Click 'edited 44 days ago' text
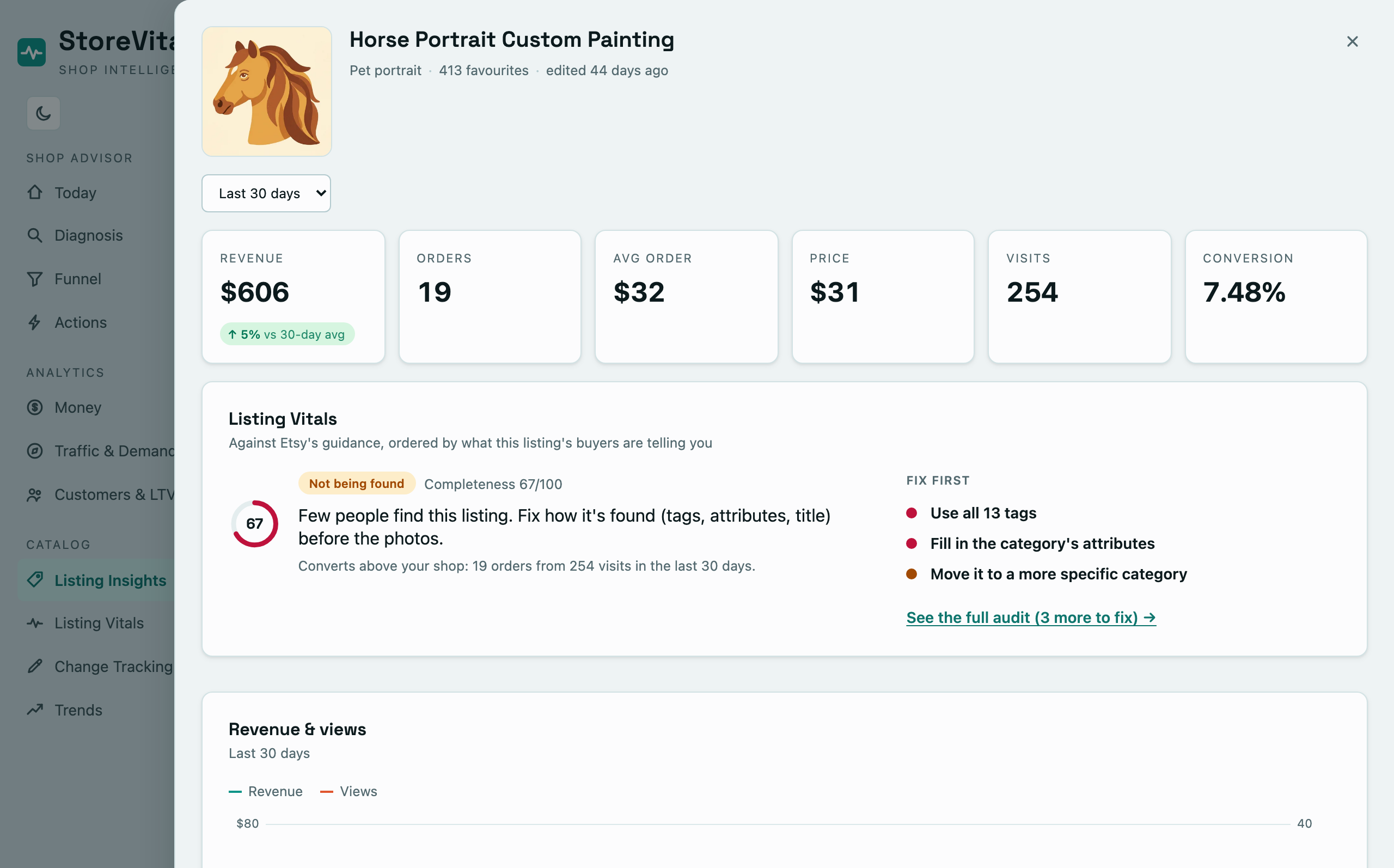Image resolution: width=1394 pixels, height=868 pixels. [x=607, y=71]
